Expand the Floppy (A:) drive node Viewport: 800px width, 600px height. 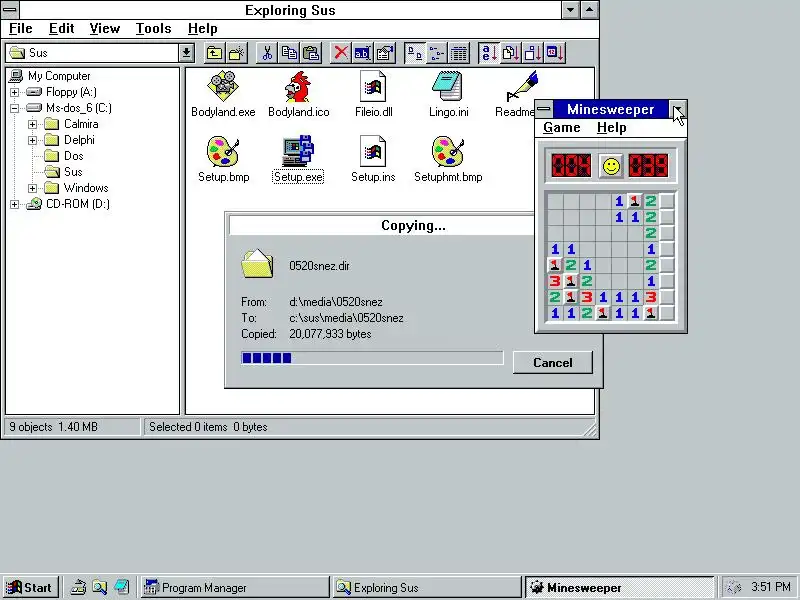[14, 92]
